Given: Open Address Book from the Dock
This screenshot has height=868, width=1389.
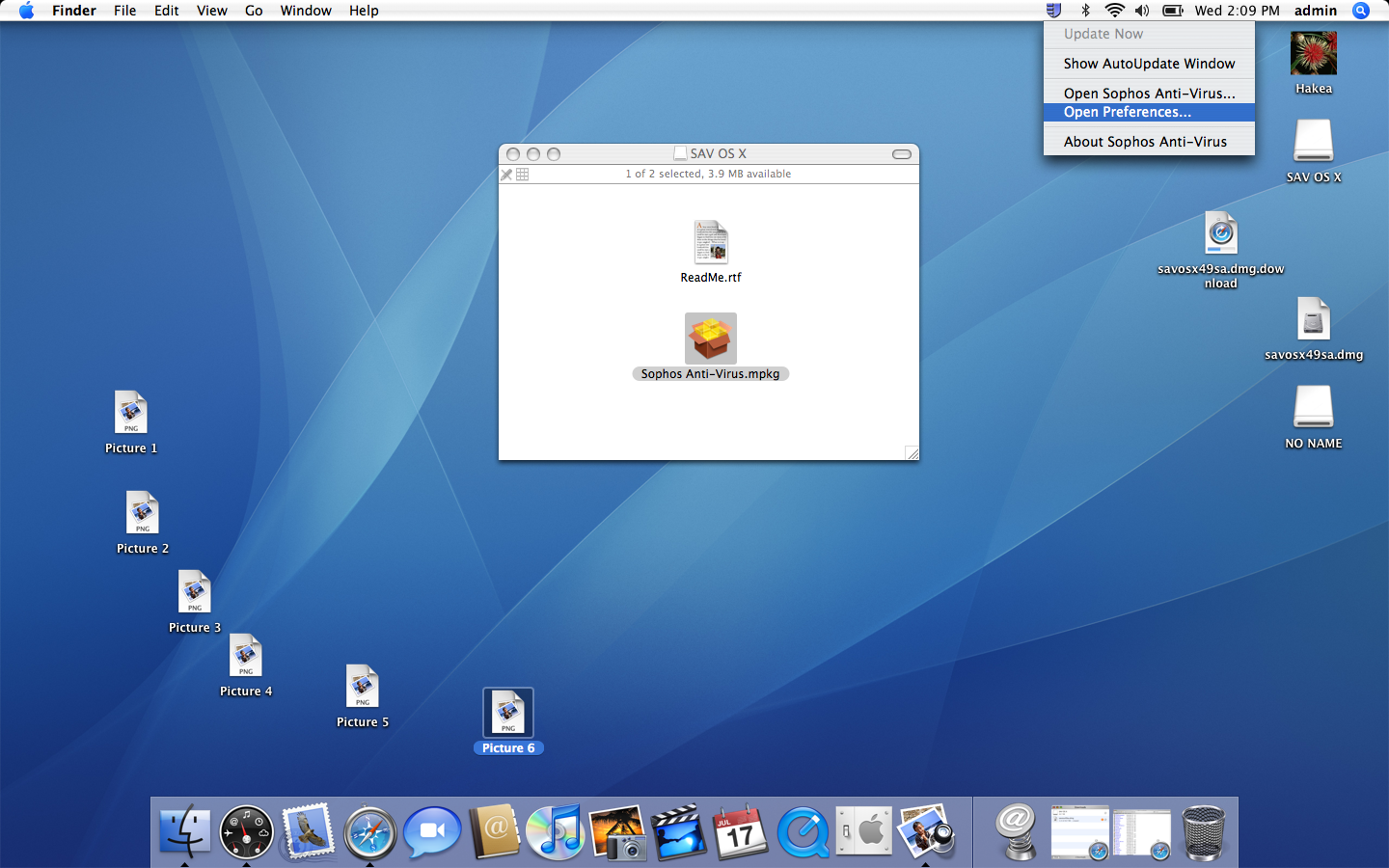Looking at the screenshot, I should click(x=494, y=831).
